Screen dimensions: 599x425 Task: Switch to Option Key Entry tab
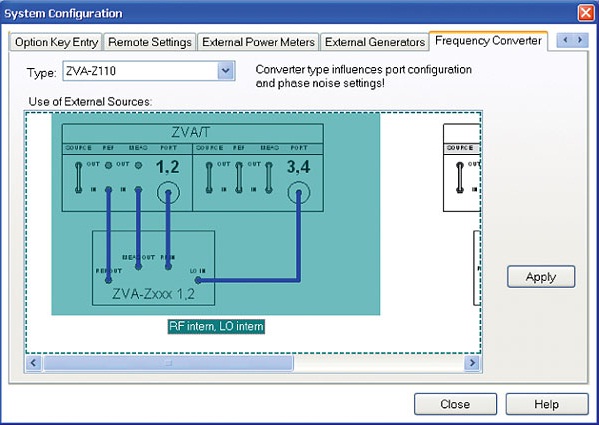[x=56, y=42]
